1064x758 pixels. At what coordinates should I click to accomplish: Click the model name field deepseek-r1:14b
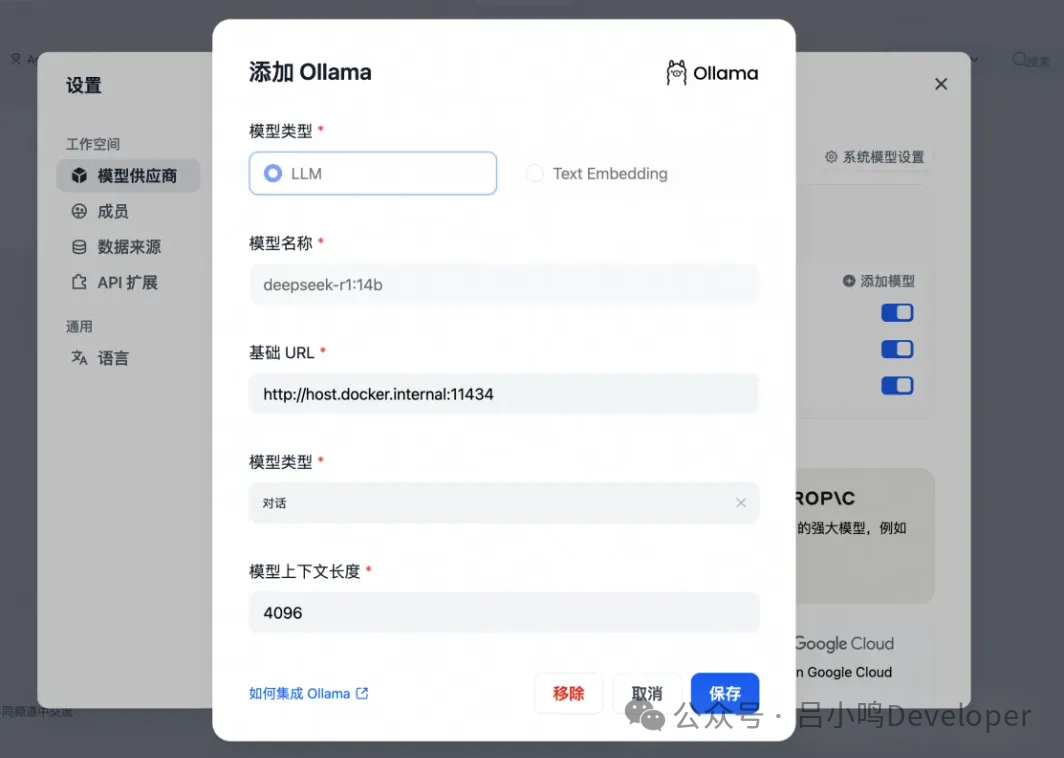[x=504, y=284]
